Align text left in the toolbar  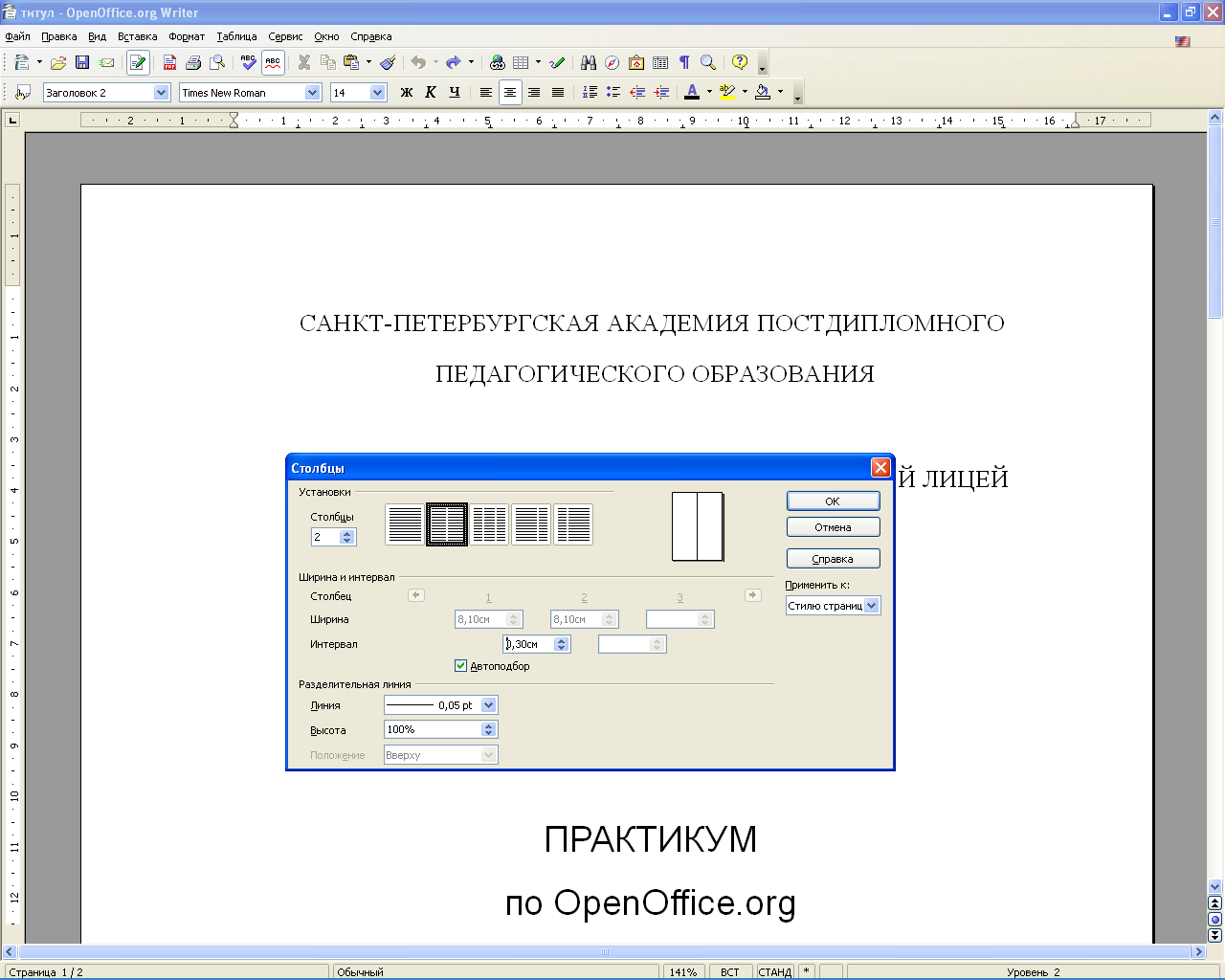(486, 92)
